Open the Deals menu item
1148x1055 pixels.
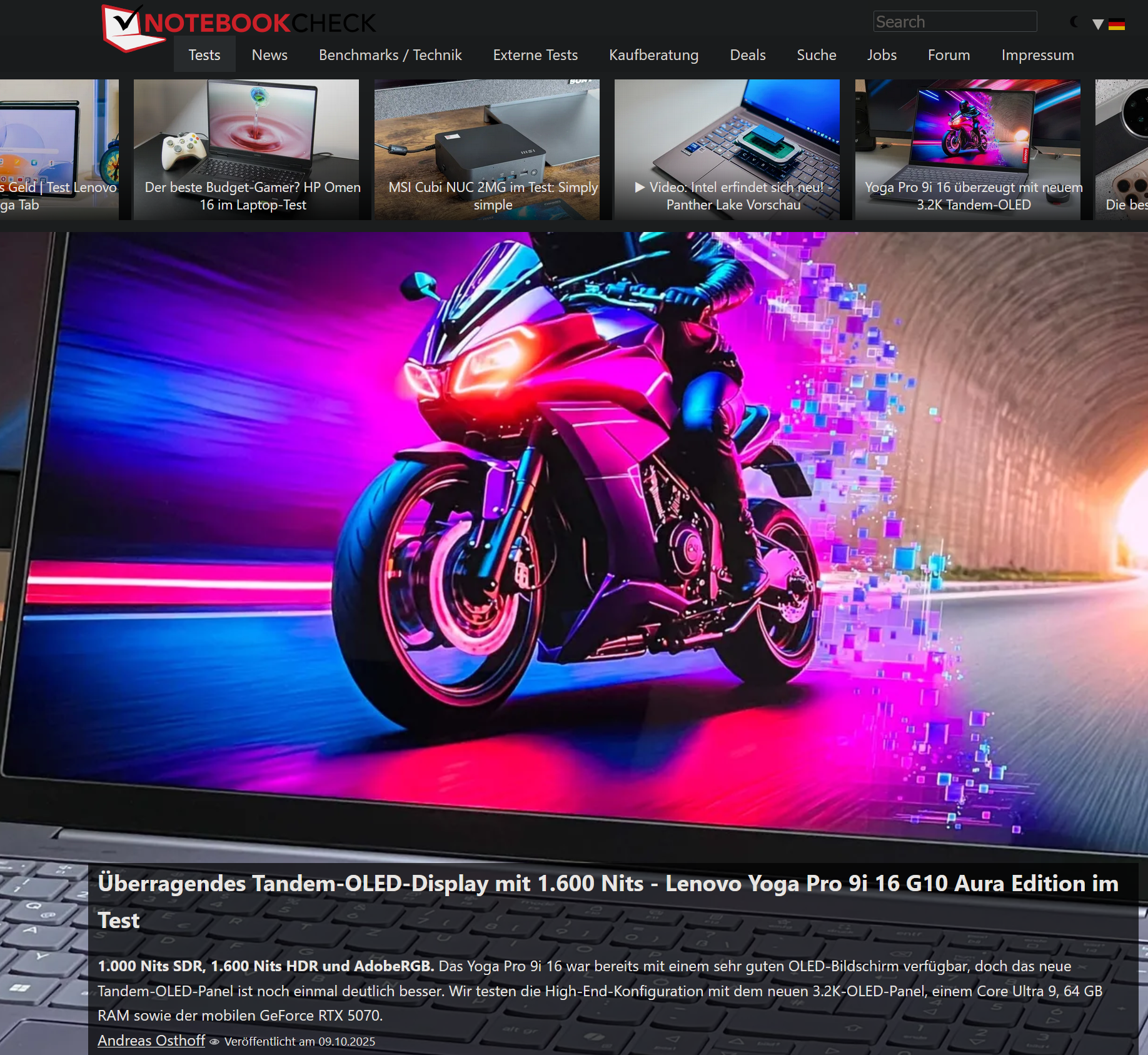click(x=748, y=55)
